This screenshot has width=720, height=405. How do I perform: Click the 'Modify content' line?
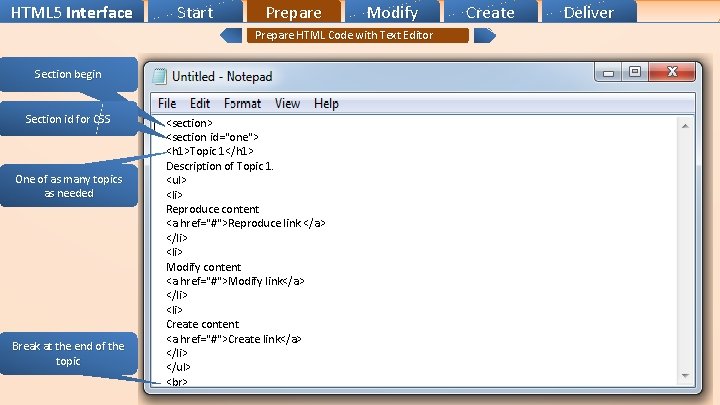(x=203, y=267)
